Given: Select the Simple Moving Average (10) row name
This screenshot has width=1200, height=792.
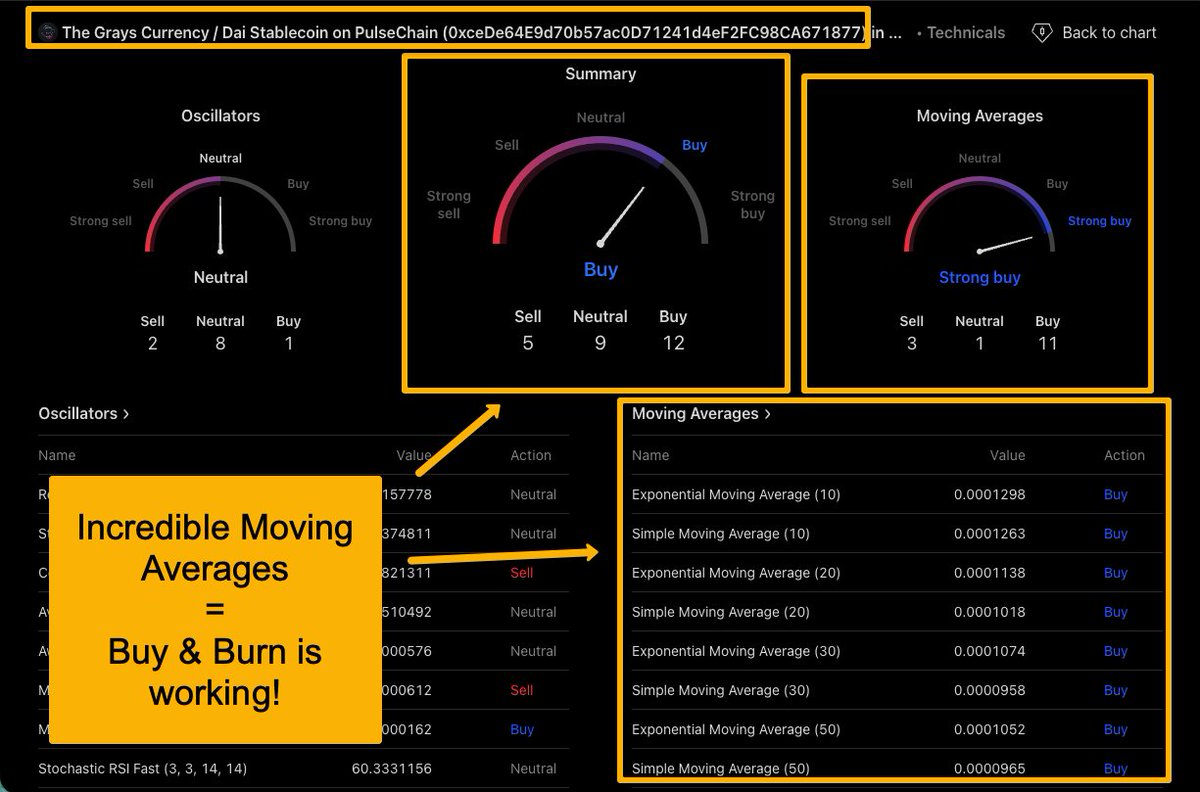Looking at the screenshot, I should click(x=720, y=533).
